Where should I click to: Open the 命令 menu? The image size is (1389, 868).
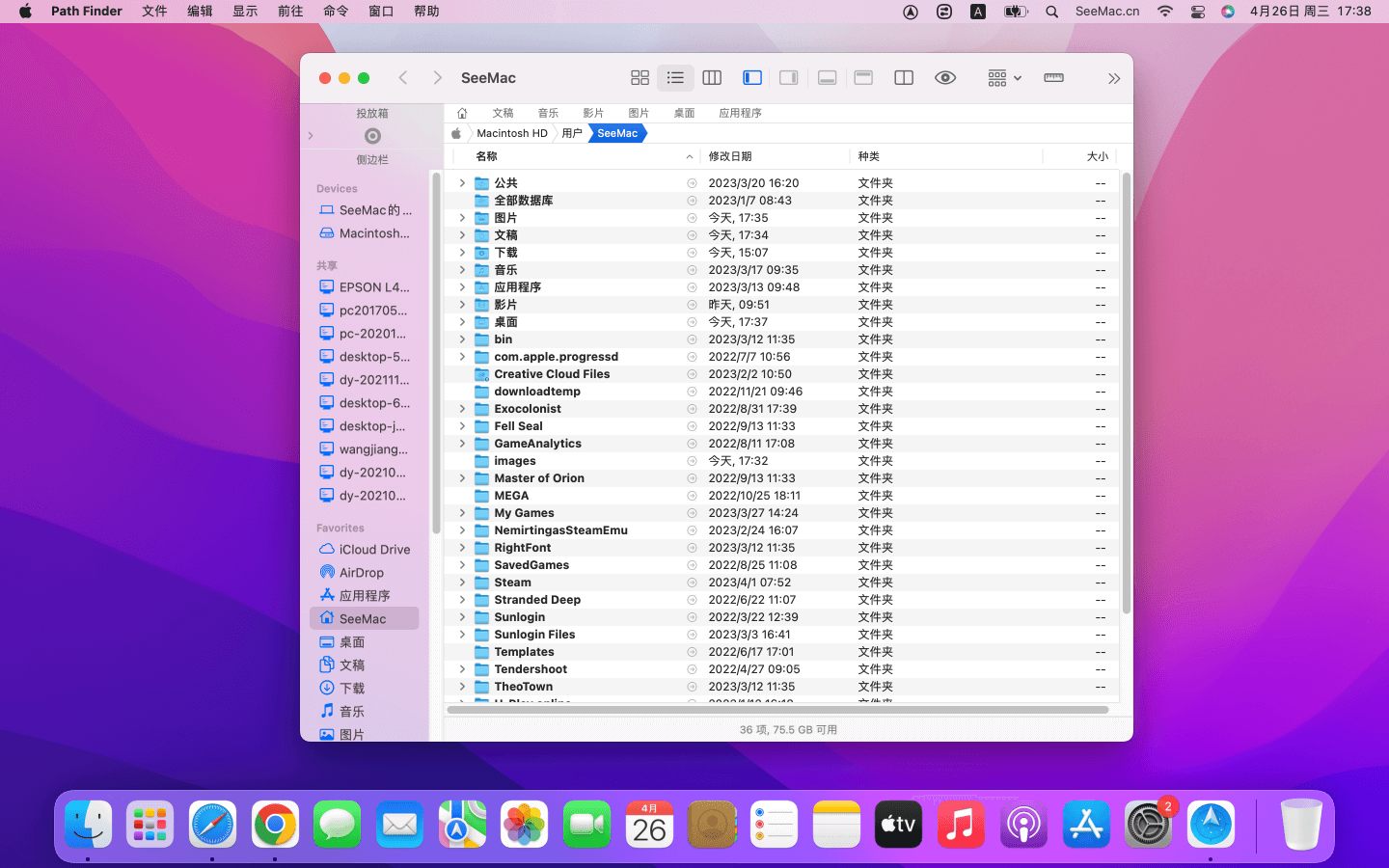(x=336, y=12)
